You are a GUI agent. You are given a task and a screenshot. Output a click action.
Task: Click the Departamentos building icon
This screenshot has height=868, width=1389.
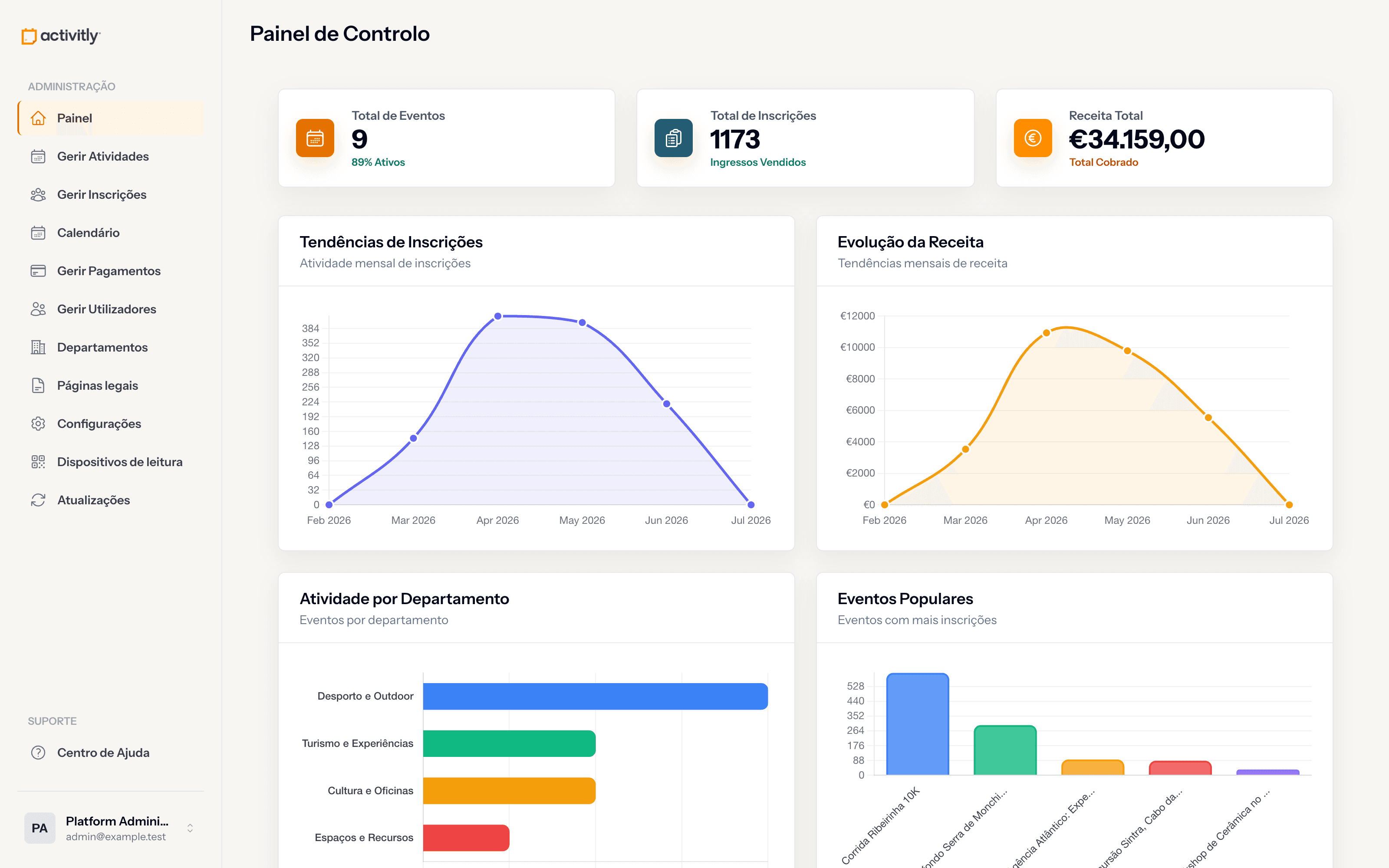38,347
